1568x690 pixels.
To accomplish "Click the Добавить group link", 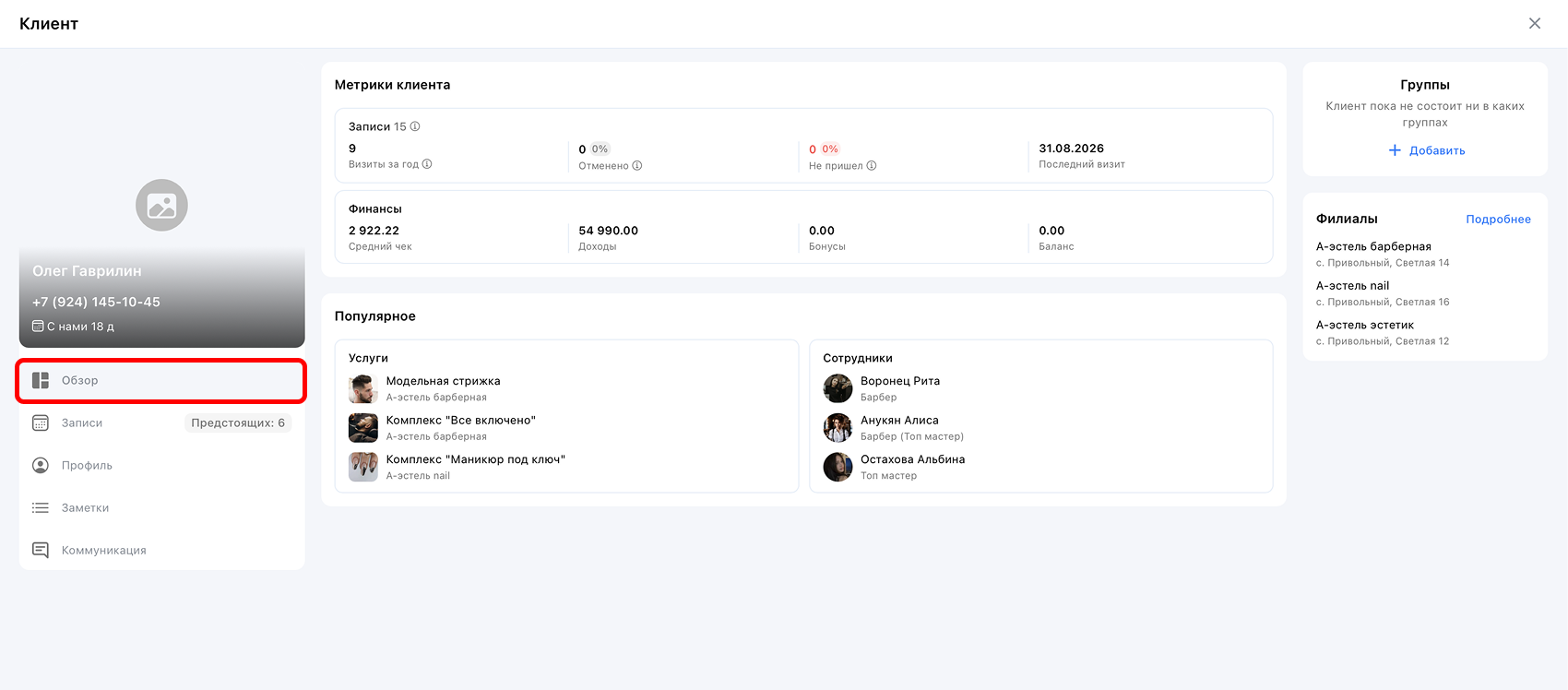I will tap(1437, 150).
